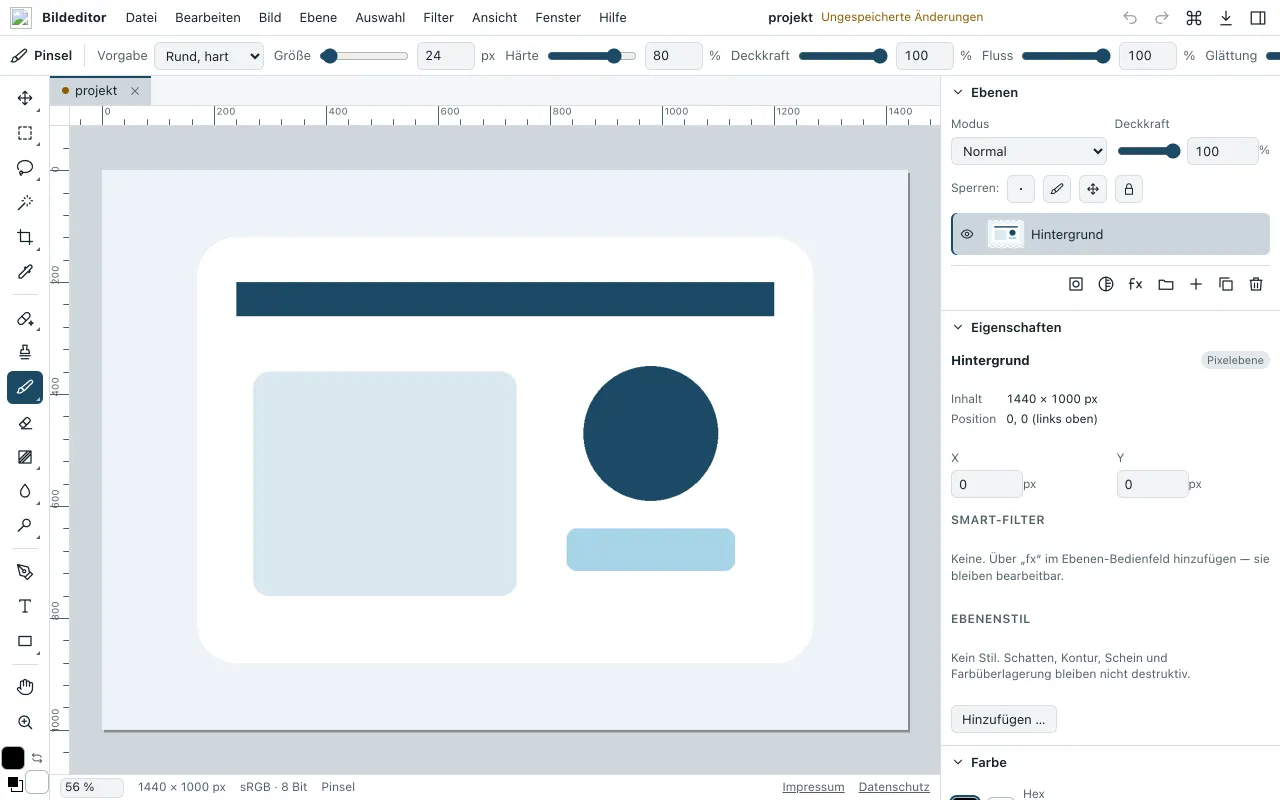Click the black foreground color swatch
Screen dimensions: 1280x800
(13, 758)
